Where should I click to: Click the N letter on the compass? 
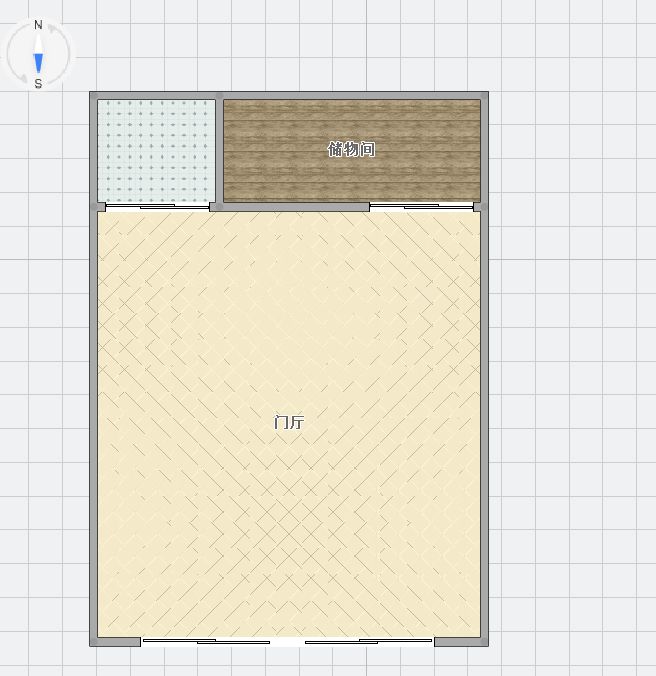click(38, 25)
